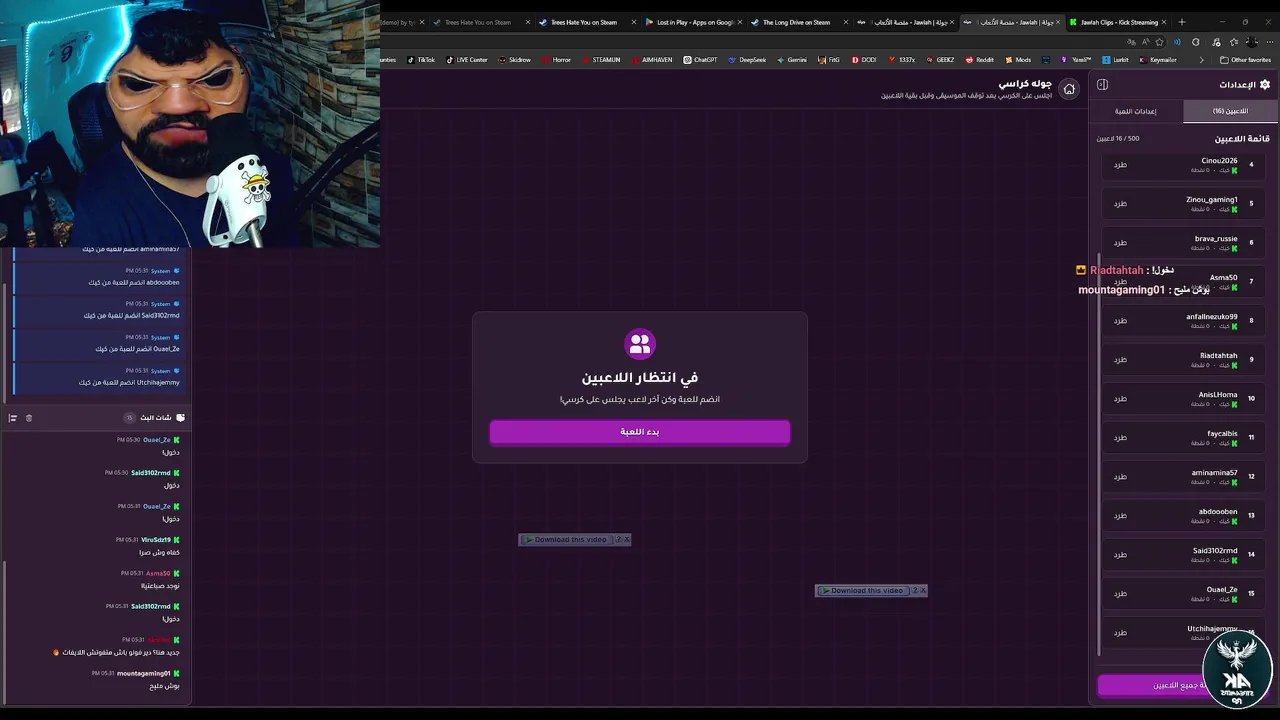Kick player Riadtahtah from list
Image resolution: width=1280 pixels, height=720 pixels.
coord(1120,360)
